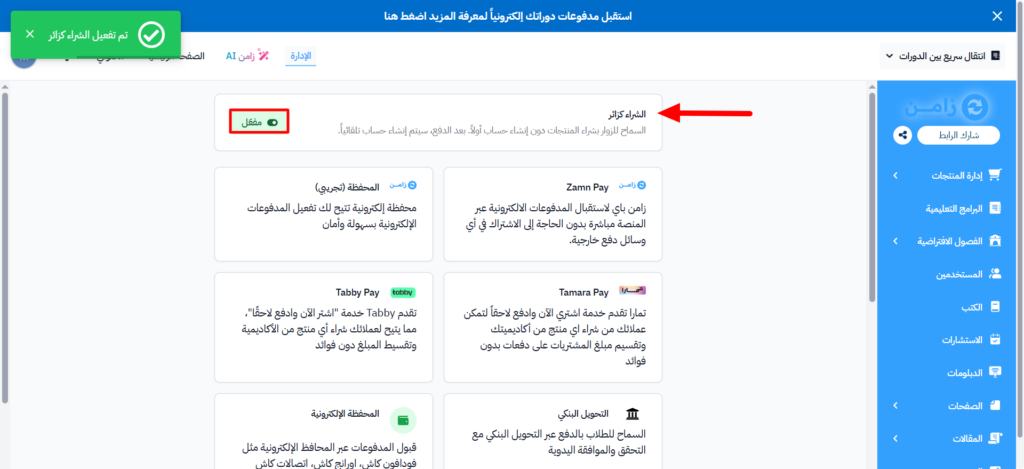Dismiss the green success notification
The height and width of the screenshot is (469, 1024).
point(29,35)
